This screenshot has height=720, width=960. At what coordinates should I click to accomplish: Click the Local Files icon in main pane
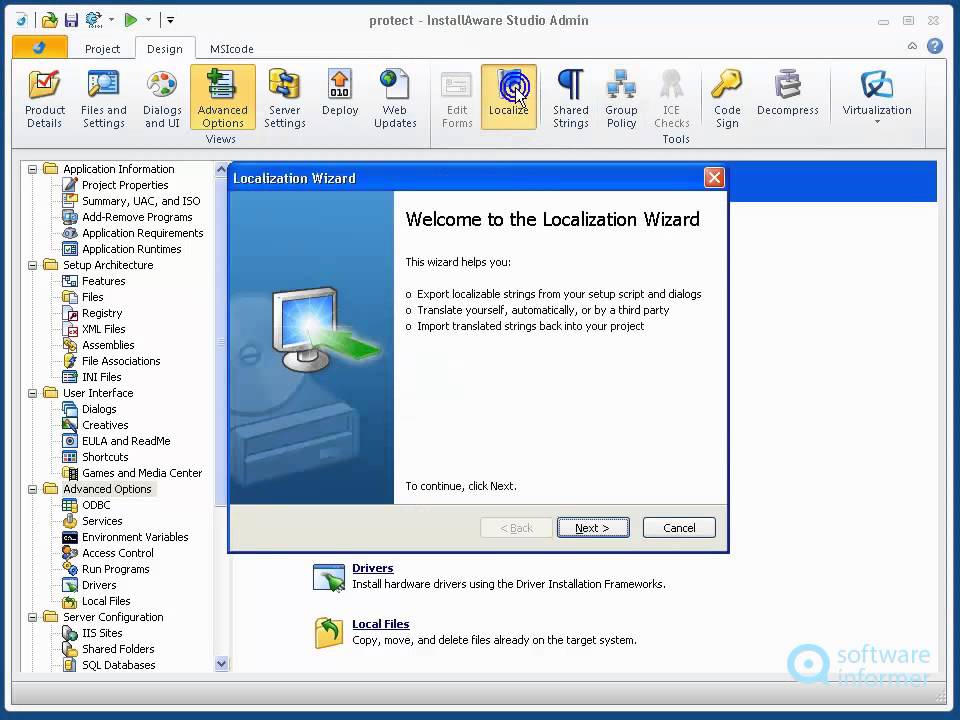[x=329, y=633]
